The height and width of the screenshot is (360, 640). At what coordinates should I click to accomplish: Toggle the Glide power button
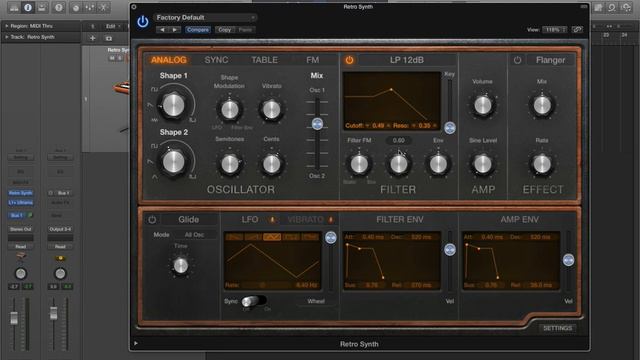(x=152, y=220)
